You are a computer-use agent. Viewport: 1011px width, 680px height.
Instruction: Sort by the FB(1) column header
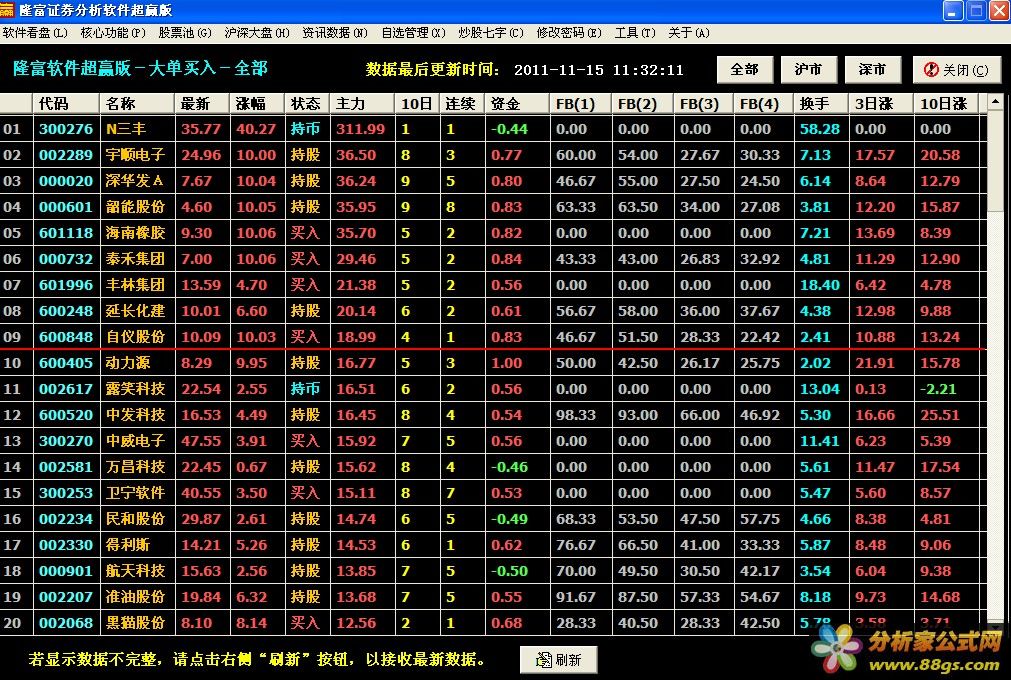click(580, 103)
